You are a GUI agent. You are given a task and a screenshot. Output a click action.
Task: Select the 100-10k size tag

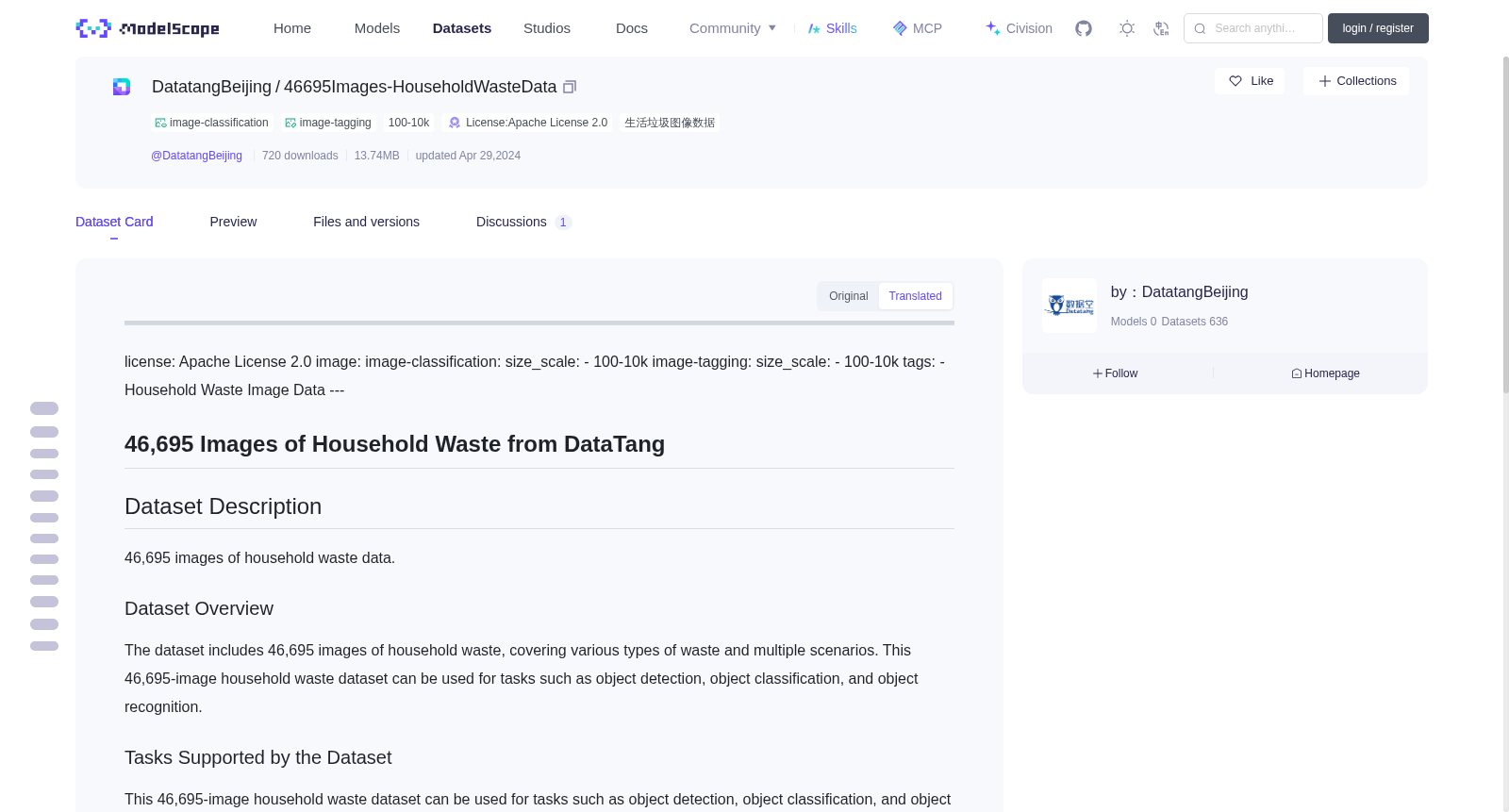pos(408,123)
